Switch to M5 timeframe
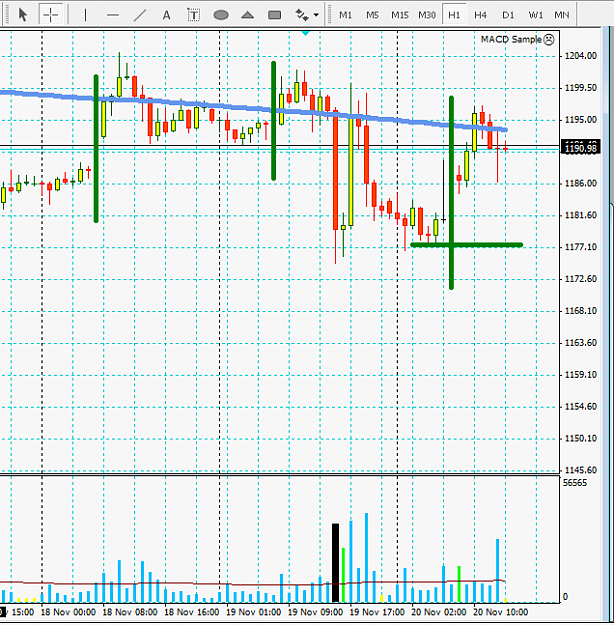This screenshot has width=614, height=625. pos(372,15)
